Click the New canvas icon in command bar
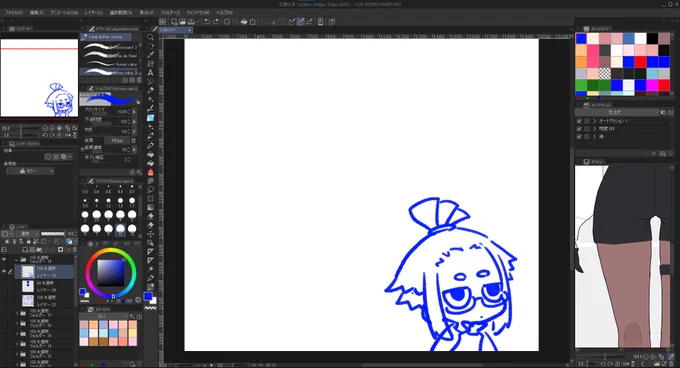Image resolution: width=680 pixels, height=368 pixels. click(x=174, y=22)
